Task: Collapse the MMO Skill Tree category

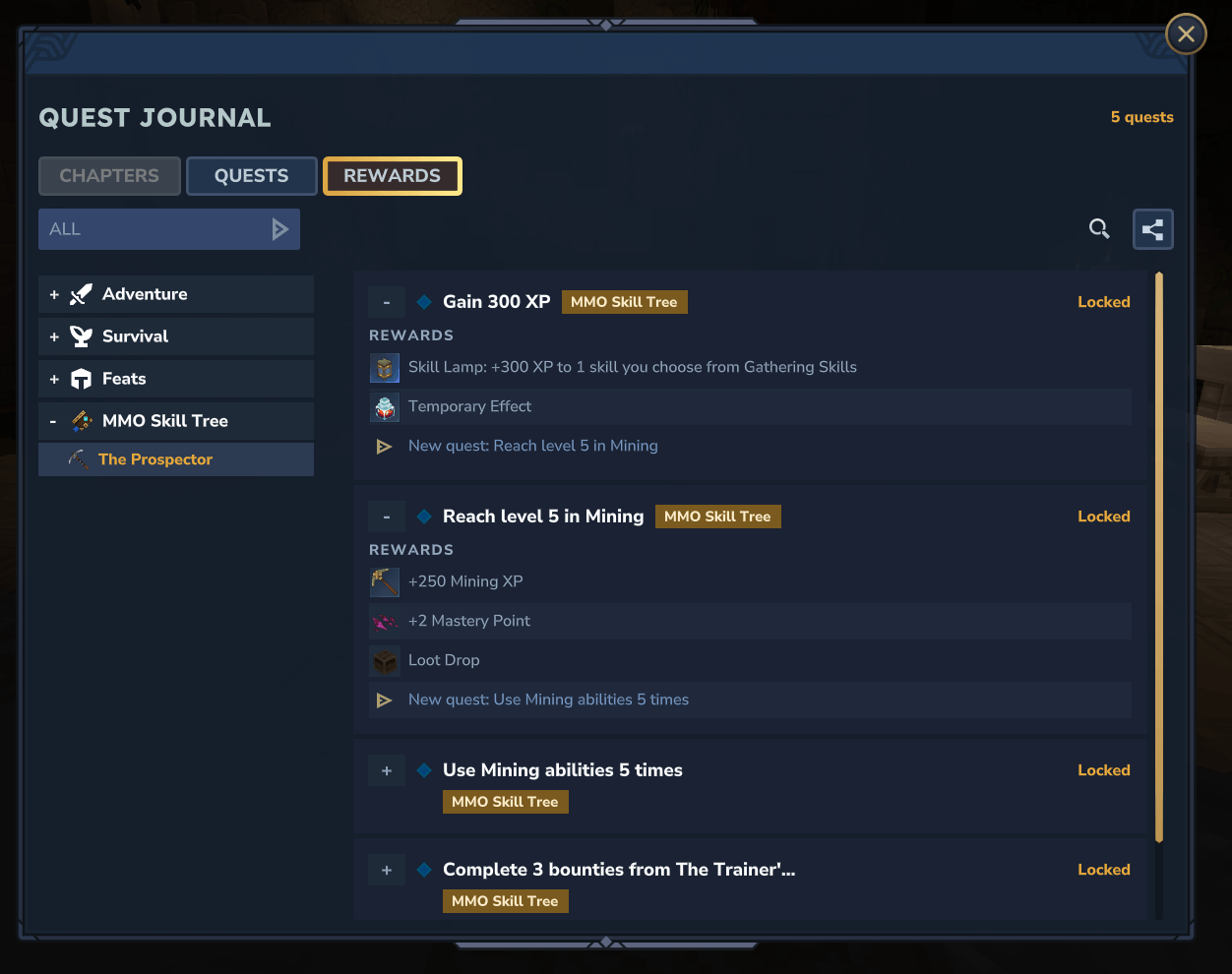Action: pyautogui.click(x=54, y=421)
